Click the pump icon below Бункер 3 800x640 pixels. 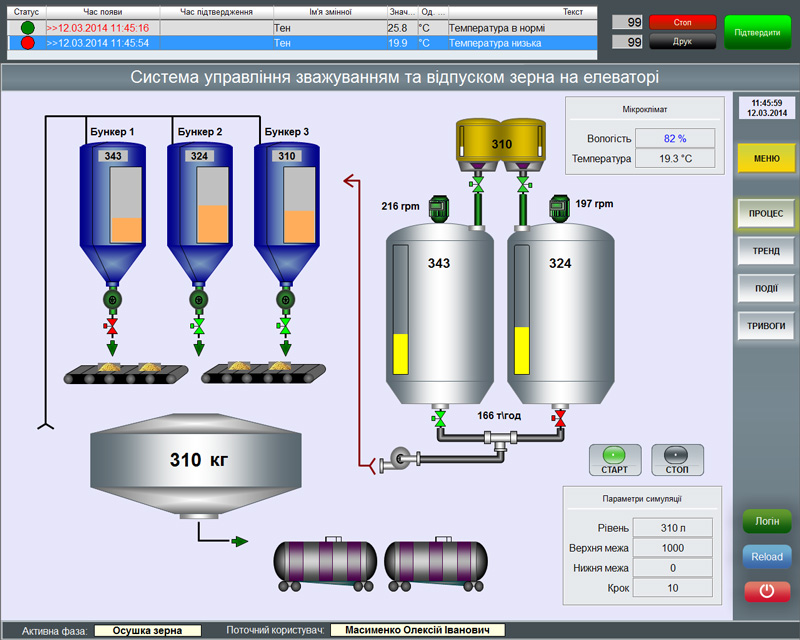click(x=286, y=300)
